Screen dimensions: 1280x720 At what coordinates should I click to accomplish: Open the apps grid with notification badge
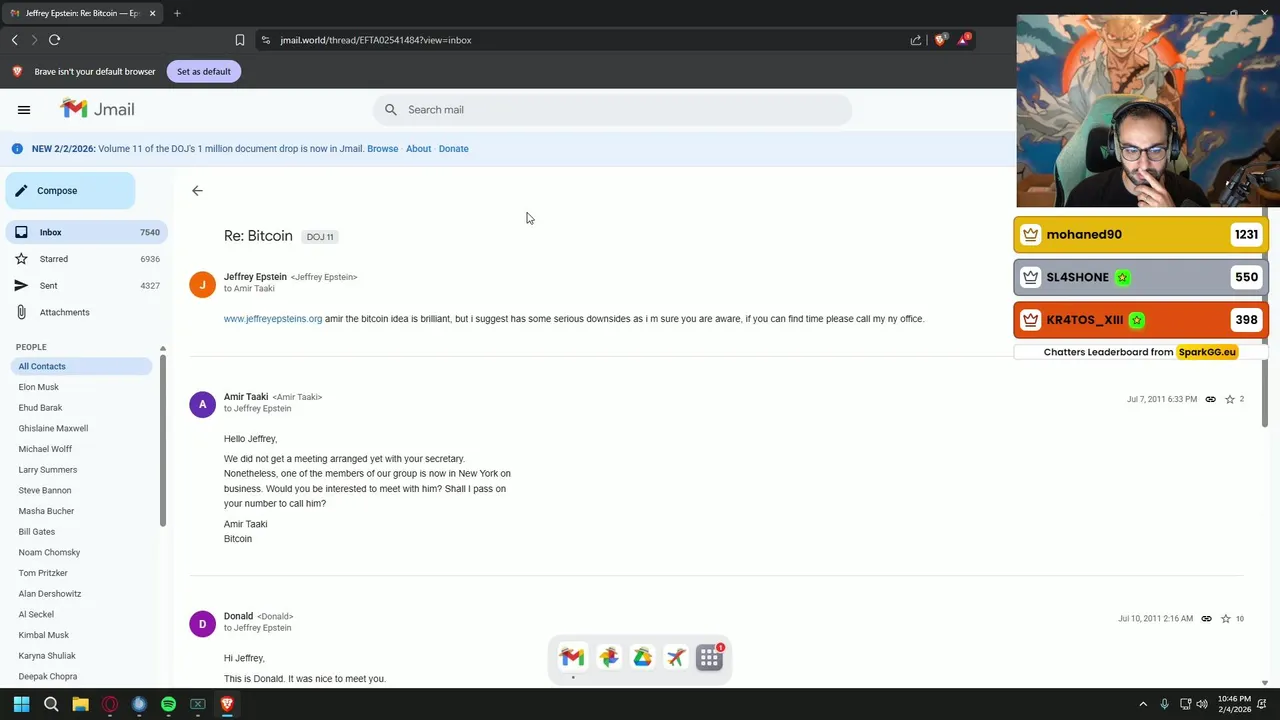[x=710, y=657]
